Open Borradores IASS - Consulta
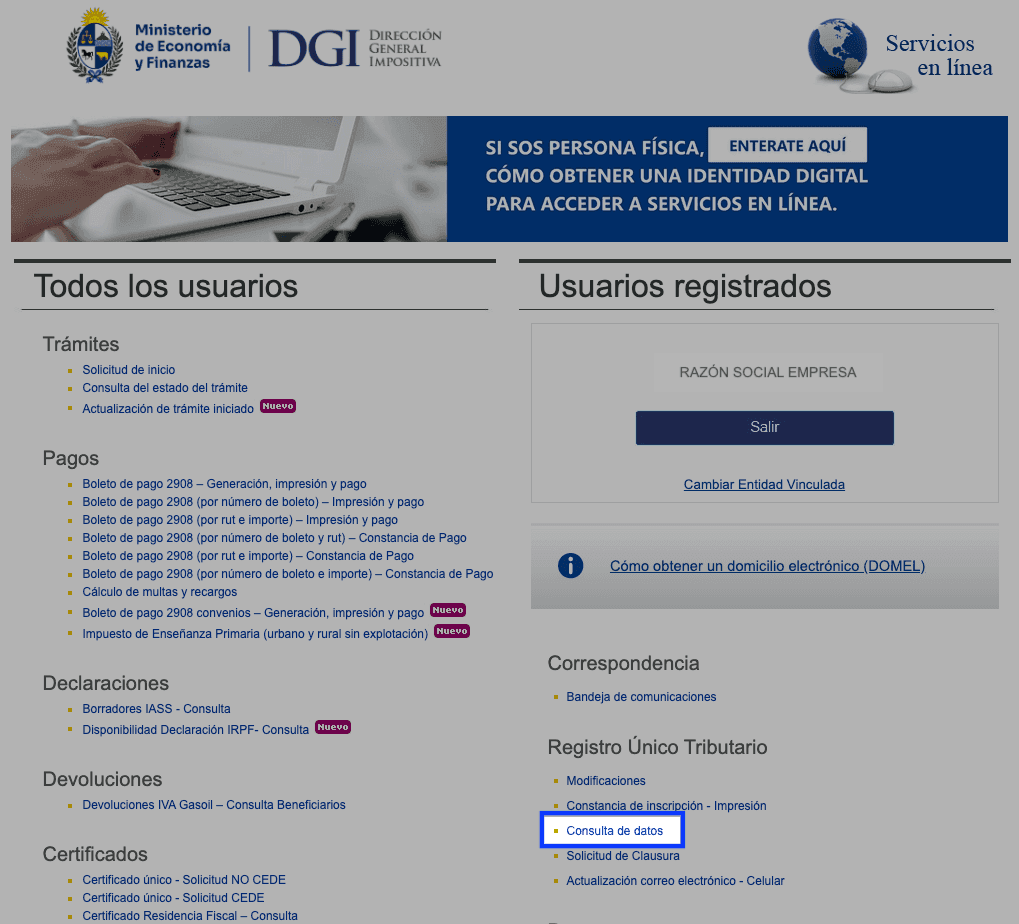The image size is (1019, 924). (156, 709)
